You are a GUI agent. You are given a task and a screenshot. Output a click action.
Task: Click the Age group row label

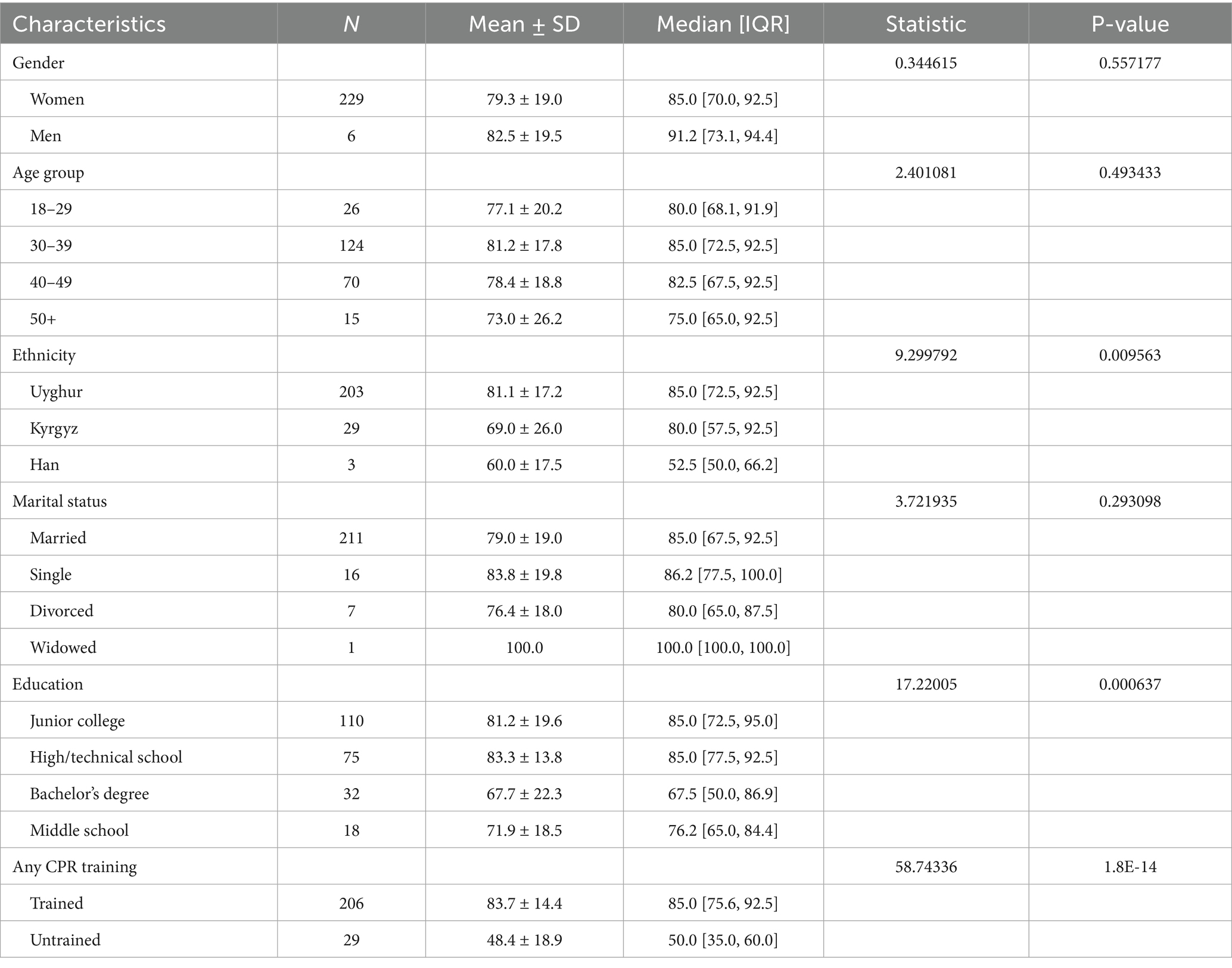point(48,172)
